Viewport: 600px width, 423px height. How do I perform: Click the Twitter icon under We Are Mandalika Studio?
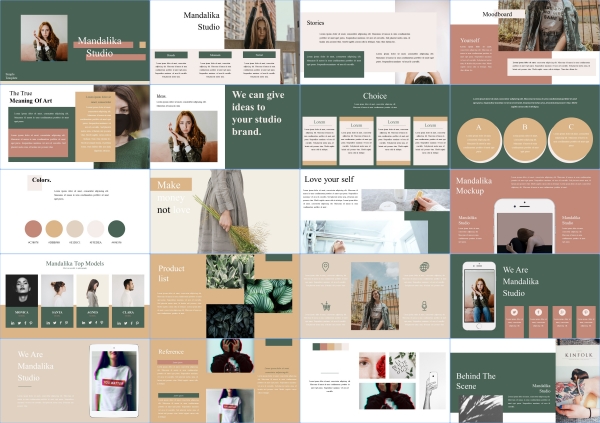(x=515, y=312)
